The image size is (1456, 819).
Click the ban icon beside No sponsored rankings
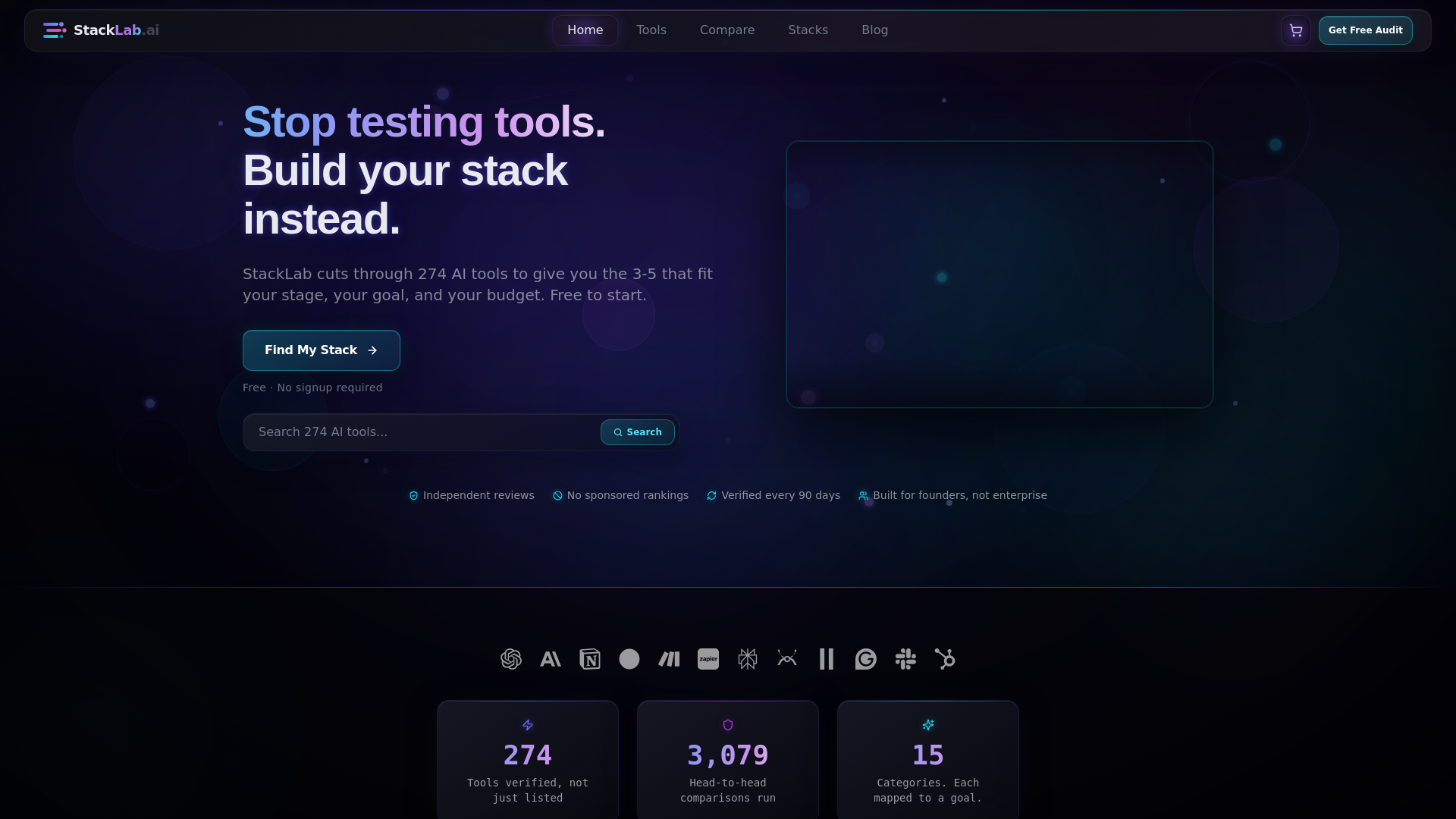tap(558, 496)
